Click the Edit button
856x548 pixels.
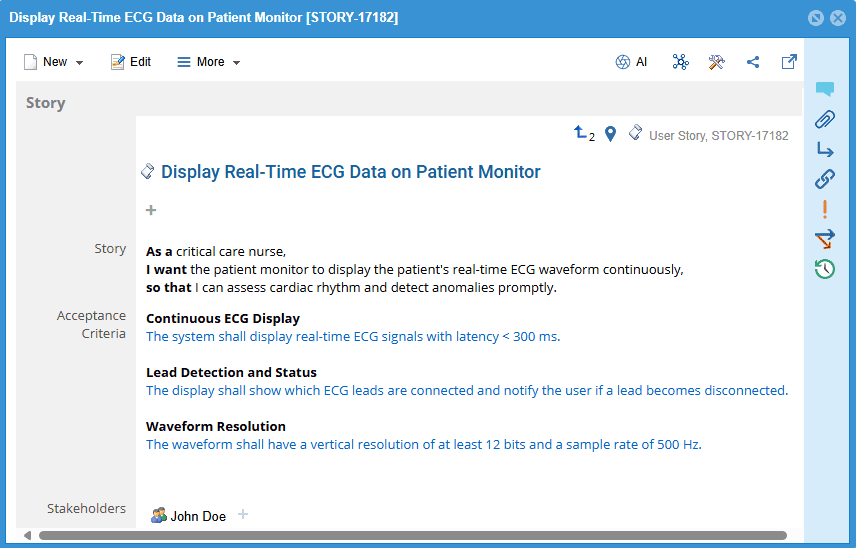(131, 62)
